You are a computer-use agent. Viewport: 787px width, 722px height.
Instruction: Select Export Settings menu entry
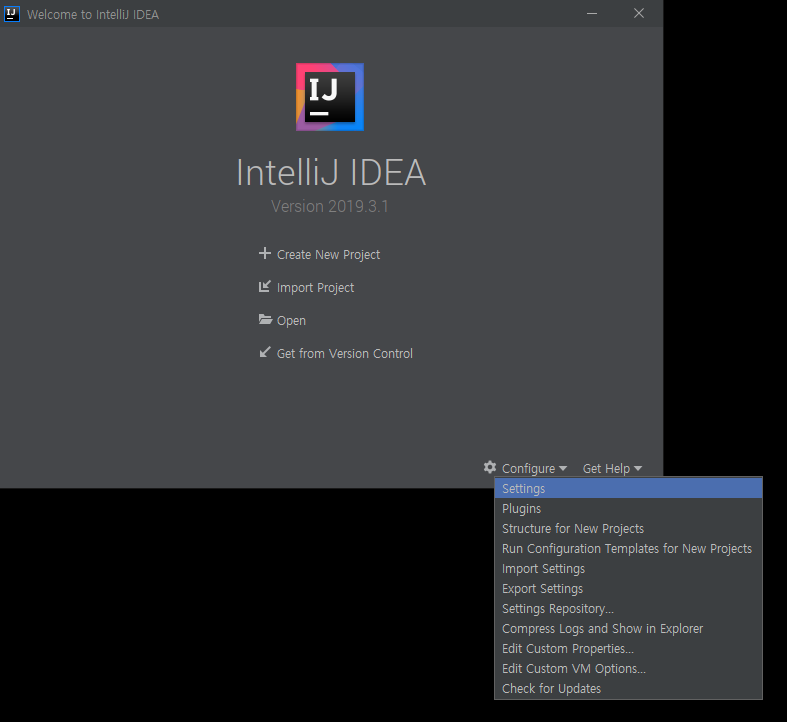tap(628, 588)
